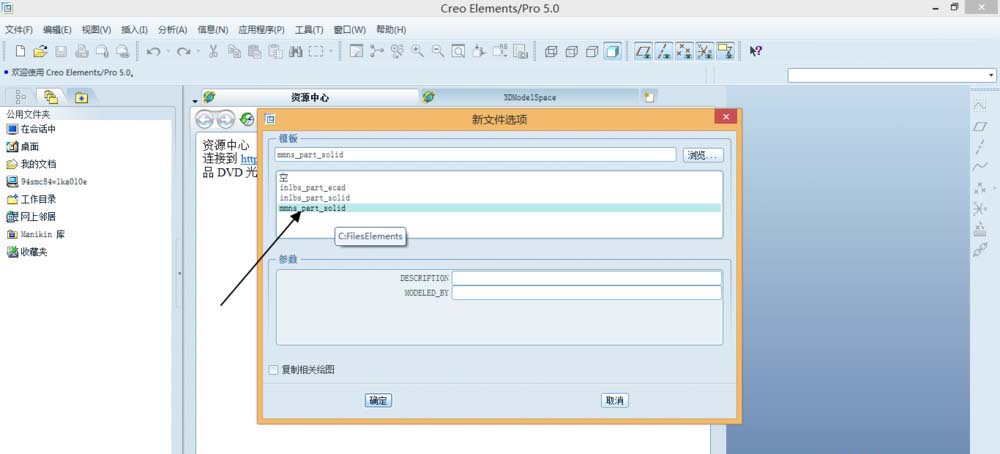The image size is (1000, 454).
Task: Open the 应用程序(P) menu
Action: point(261,30)
